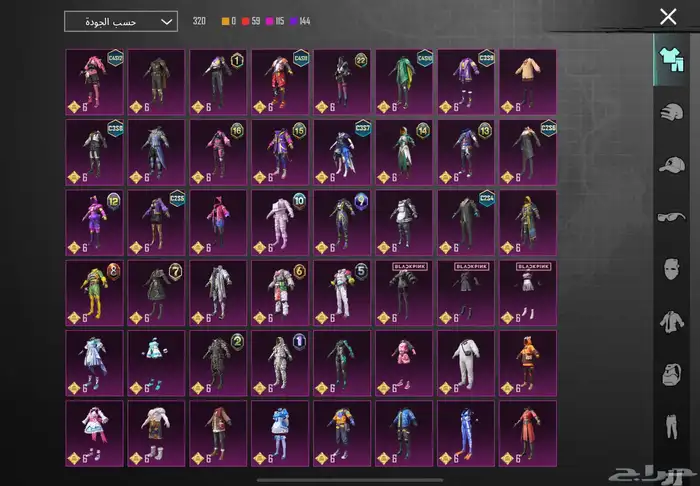
Task: Select the leftmost BLACKPINK outfit
Action: tap(404, 292)
